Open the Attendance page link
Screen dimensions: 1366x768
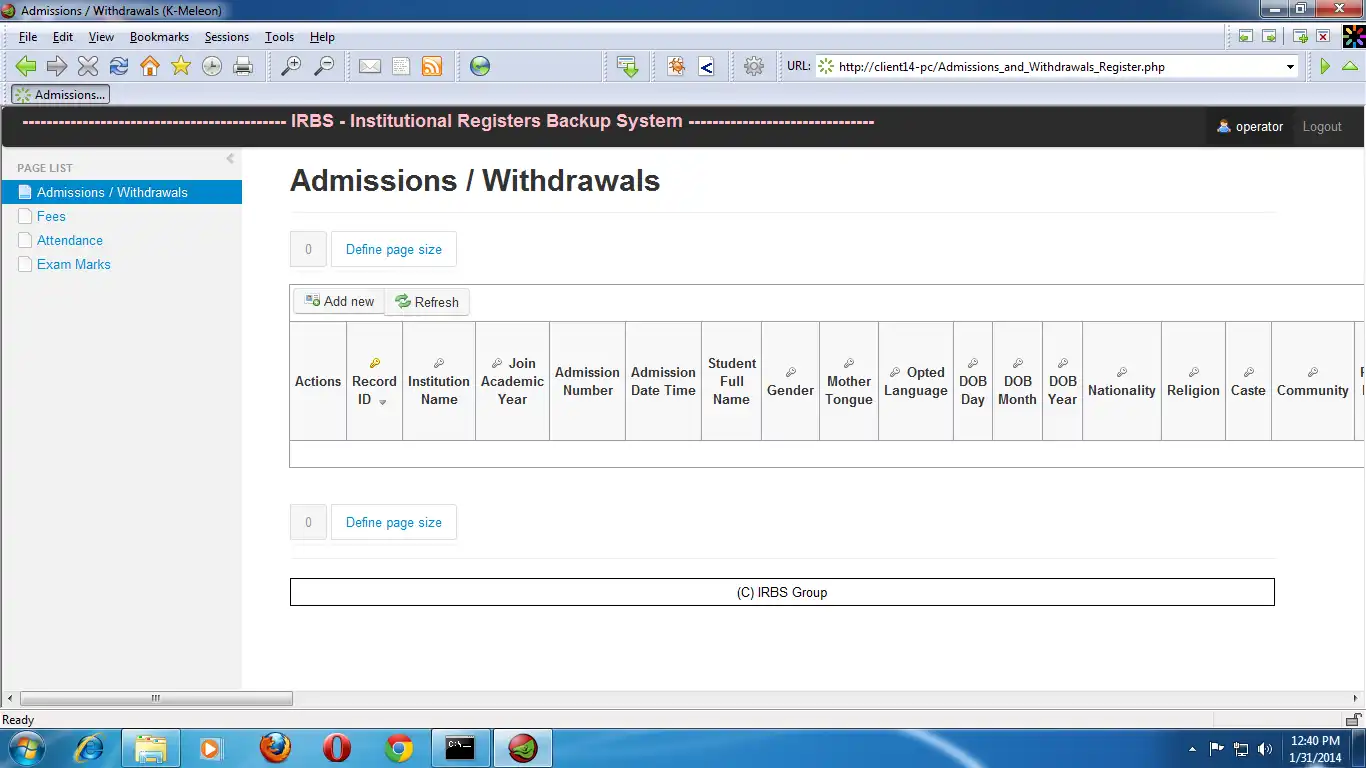coord(70,240)
